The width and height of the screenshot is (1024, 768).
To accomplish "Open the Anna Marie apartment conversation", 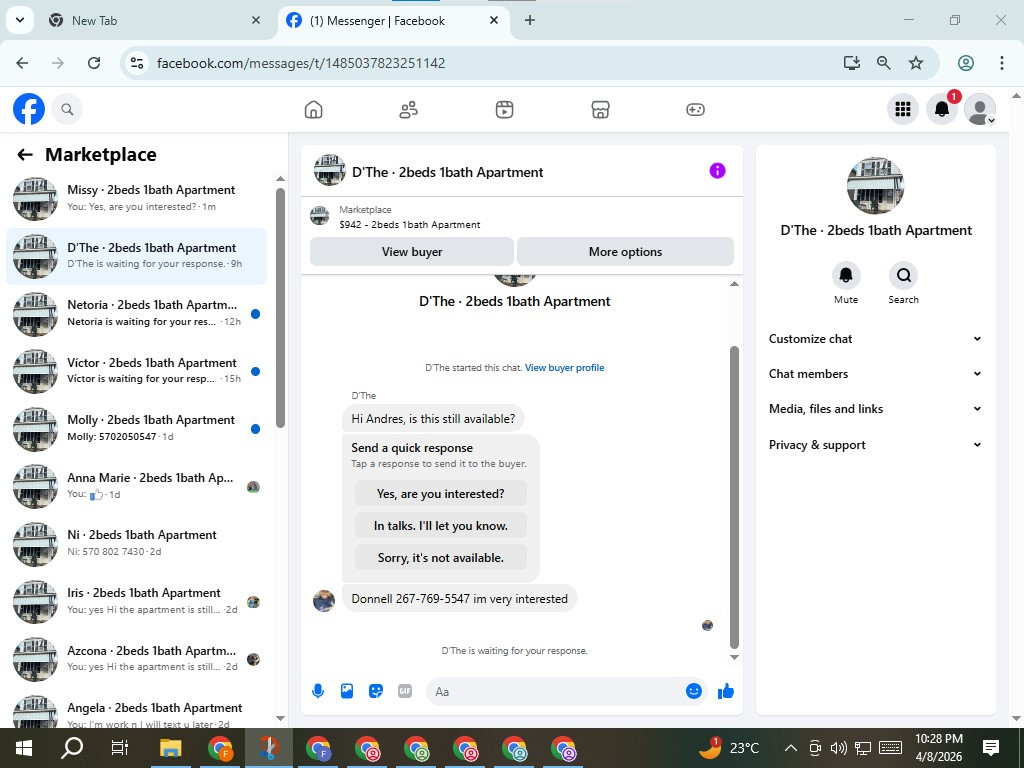I will [x=136, y=486].
